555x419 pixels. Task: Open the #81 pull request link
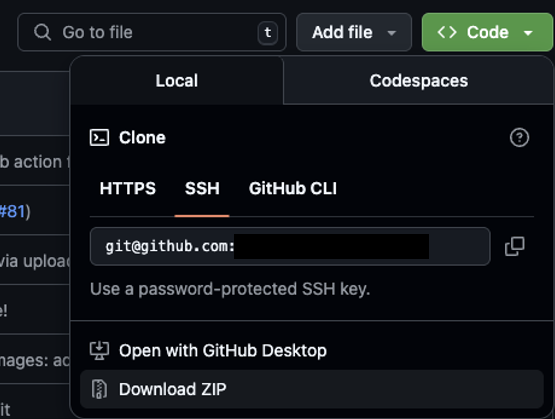12,212
